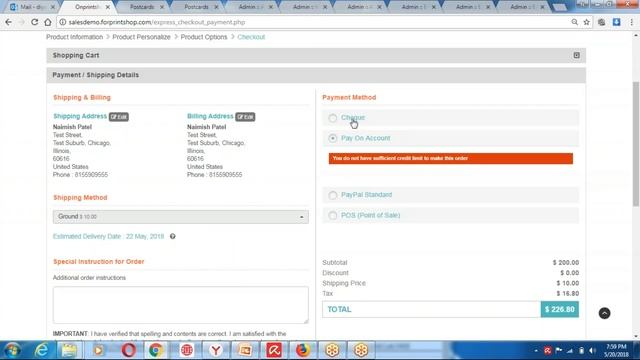Open Firefox from the taskbar
640x360 pixels.
point(303,350)
